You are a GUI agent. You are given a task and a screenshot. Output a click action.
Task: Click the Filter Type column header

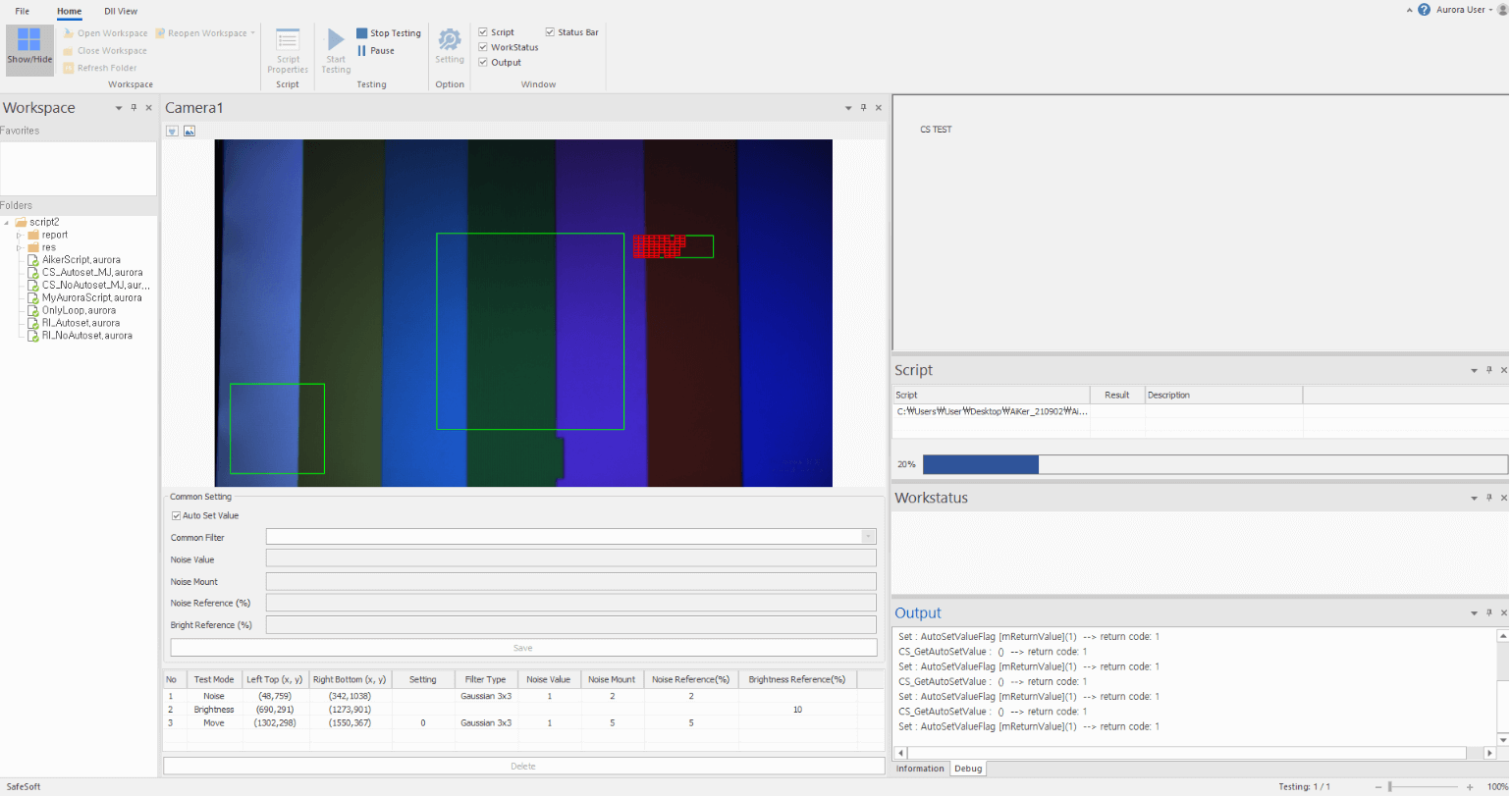[485, 679]
